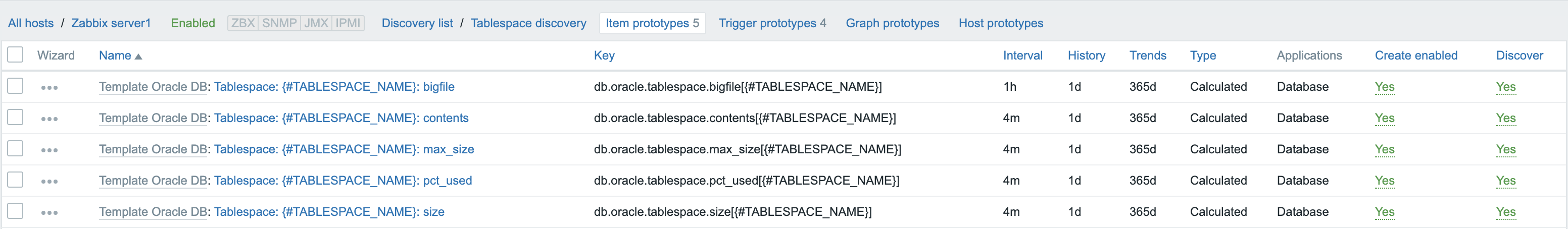This screenshot has width=1568, height=229.
Task: Open wizard menu for max_size item
Action: 50,150
